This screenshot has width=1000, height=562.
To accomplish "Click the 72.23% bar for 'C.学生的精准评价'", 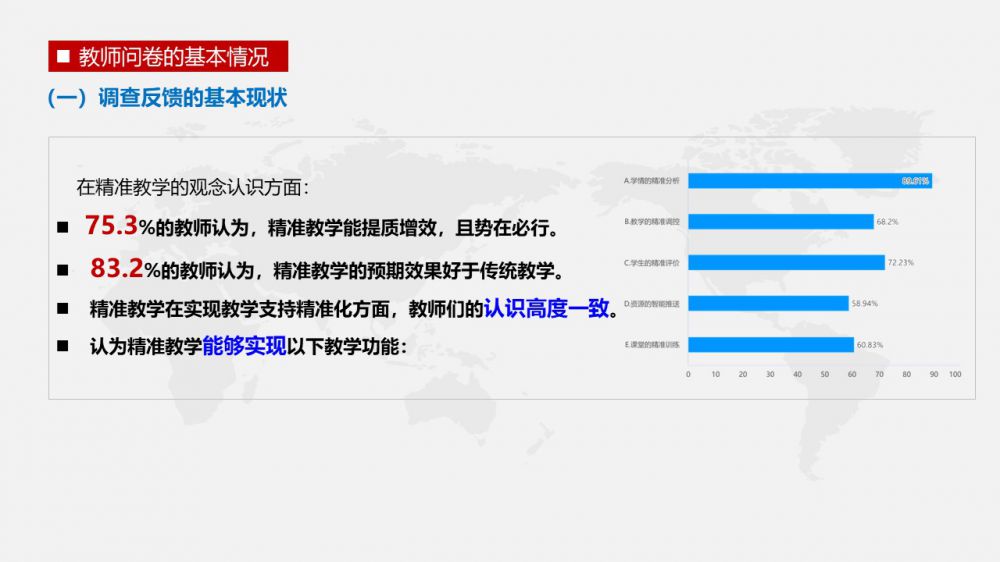I will click(786, 263).
